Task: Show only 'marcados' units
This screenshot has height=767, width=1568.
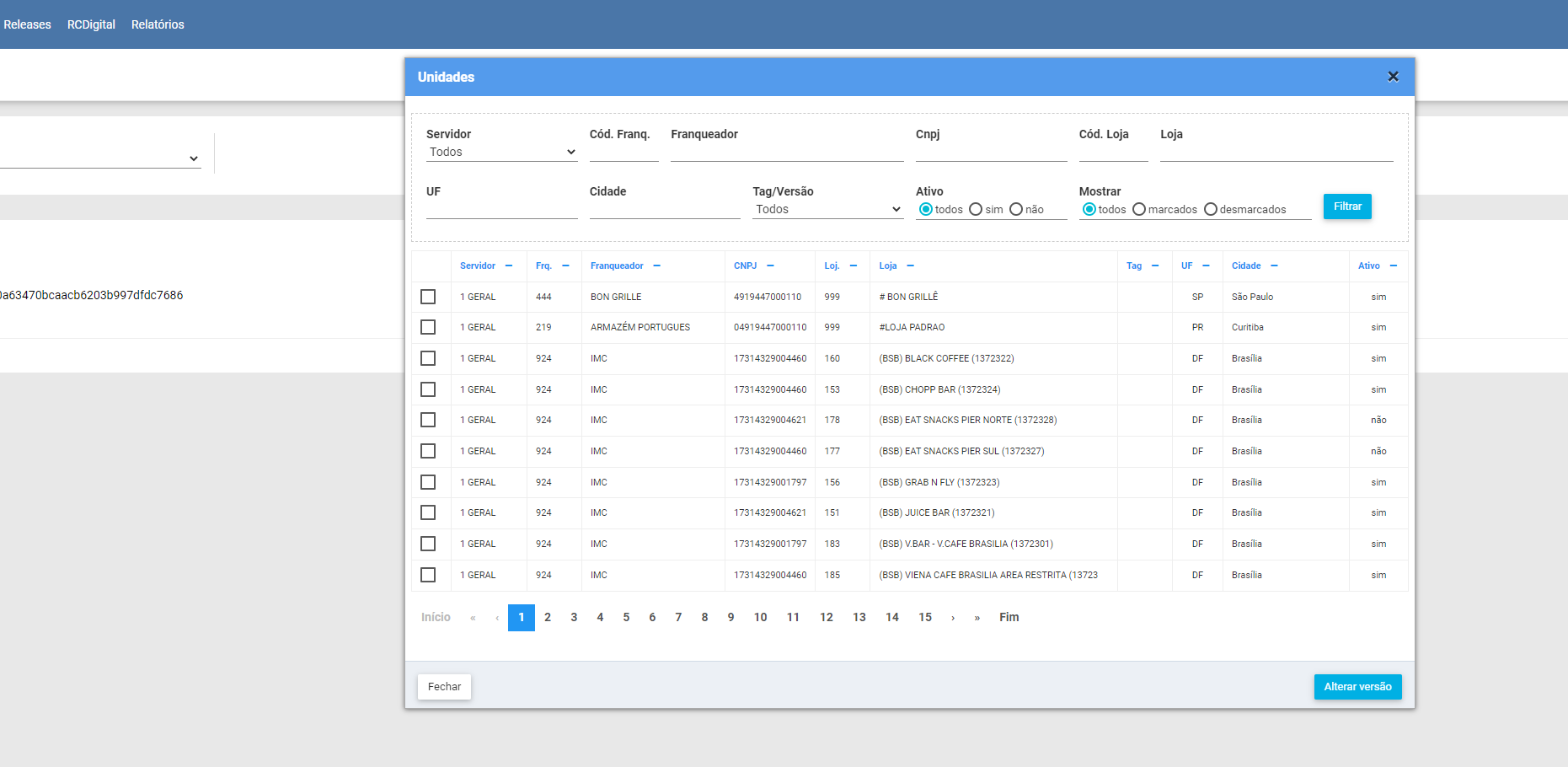Action: (1139, 209)
